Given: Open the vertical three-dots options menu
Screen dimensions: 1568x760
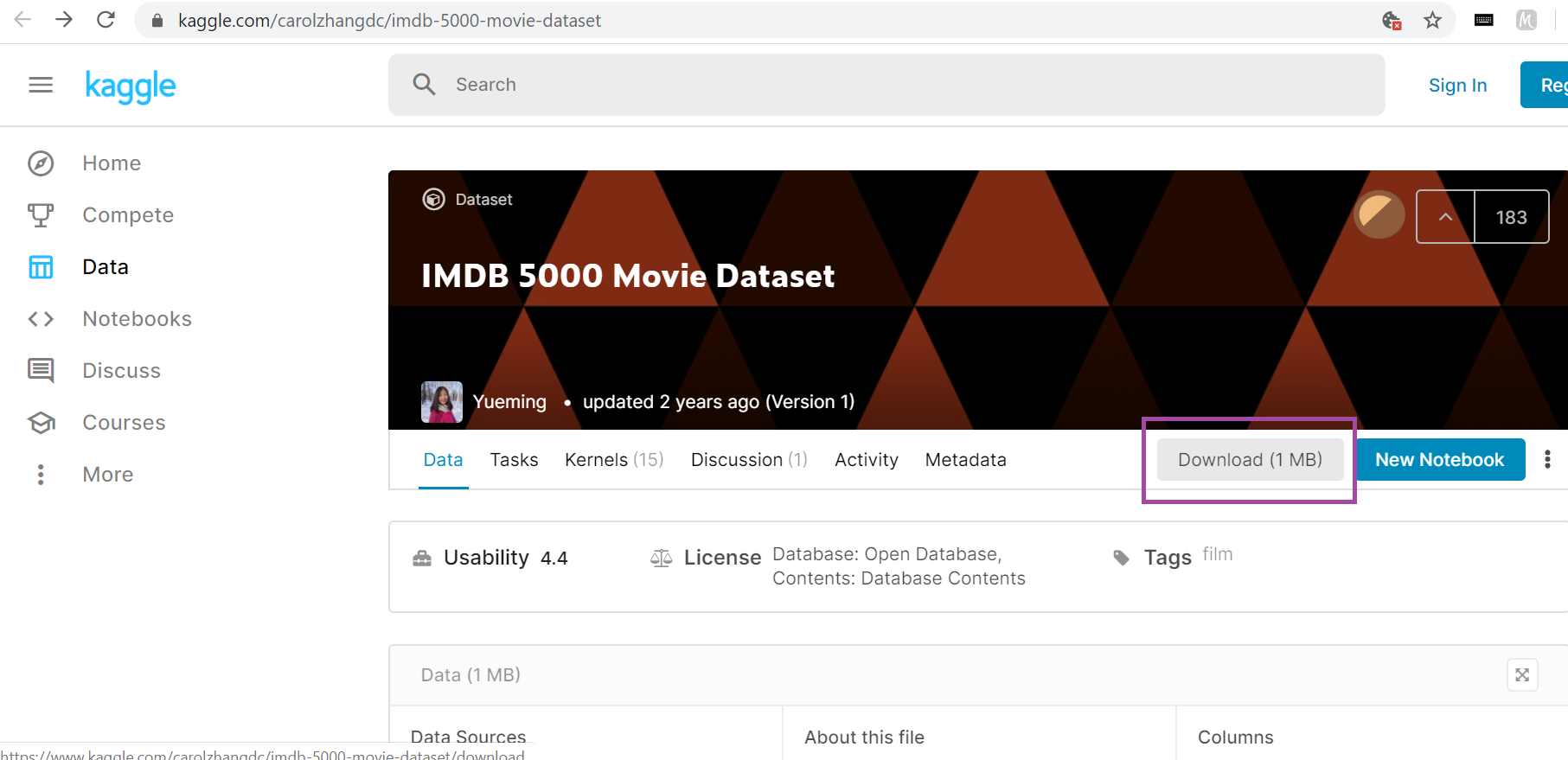Looking at the screenshot, I should (1547, 459).
